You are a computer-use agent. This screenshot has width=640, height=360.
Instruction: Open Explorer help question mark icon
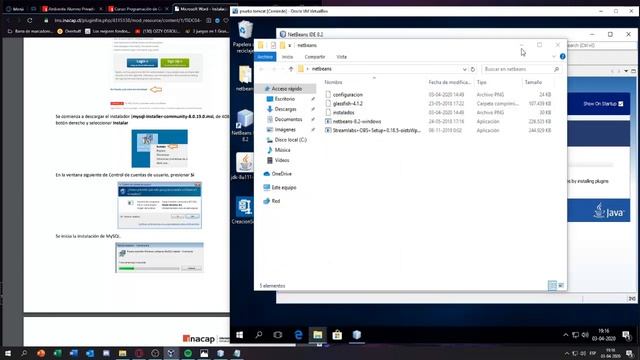click(562, 56)
